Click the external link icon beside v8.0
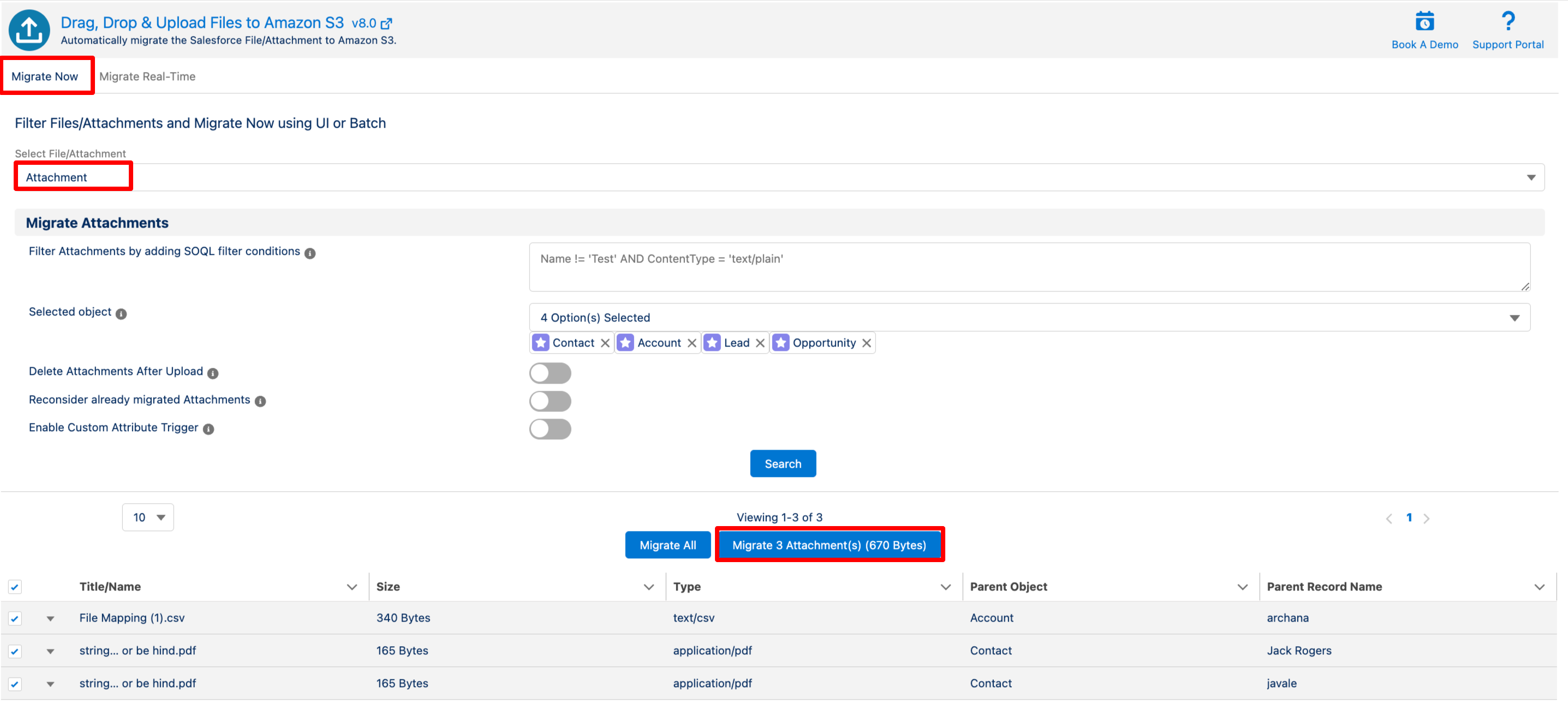Viewport: 1568px width, 728px height. point(386,24)
